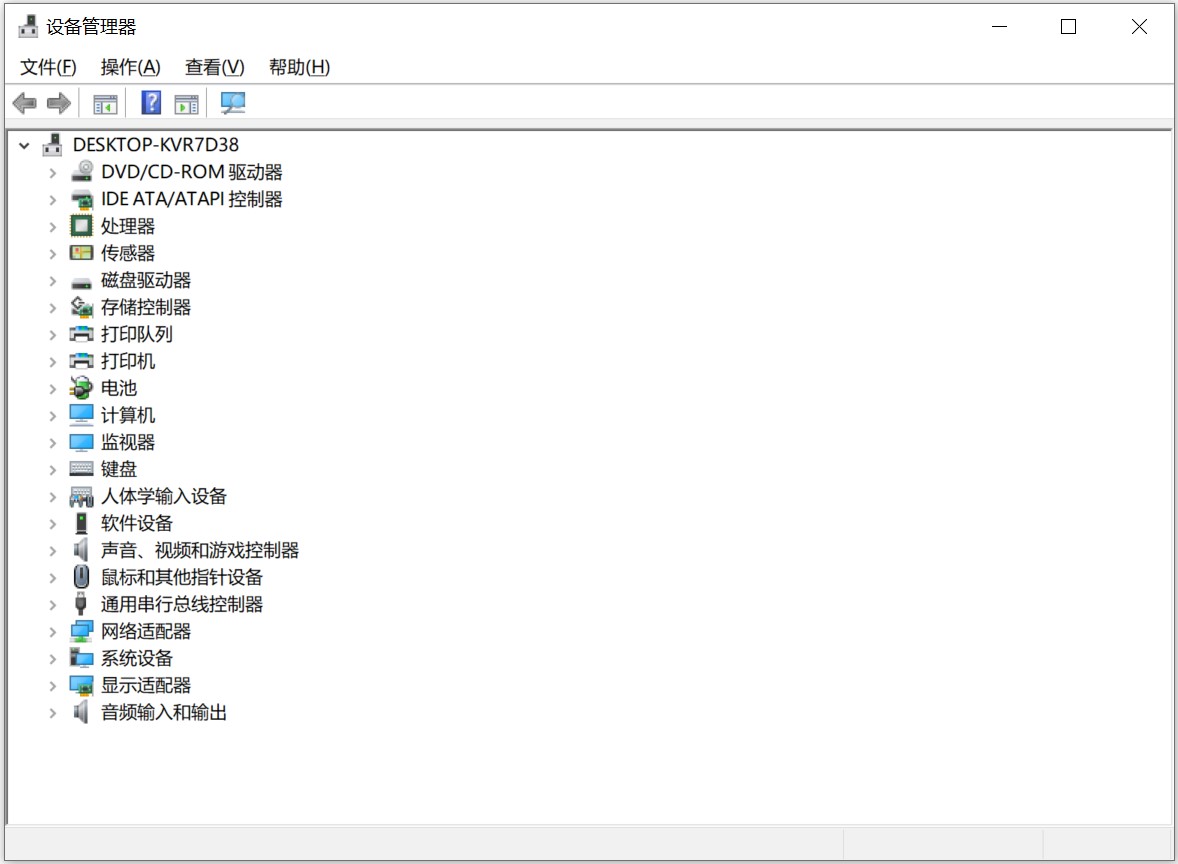Screen dimensions: 1178x864
Task: Select the 监视器 label
Action: point(128,443)
